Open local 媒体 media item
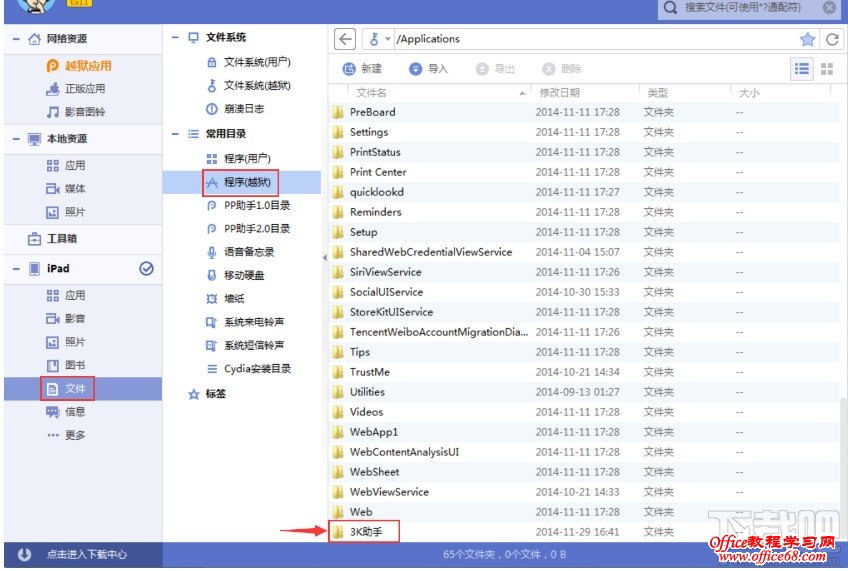The height and width of the screenshot is (571, 848). point(66,189)
